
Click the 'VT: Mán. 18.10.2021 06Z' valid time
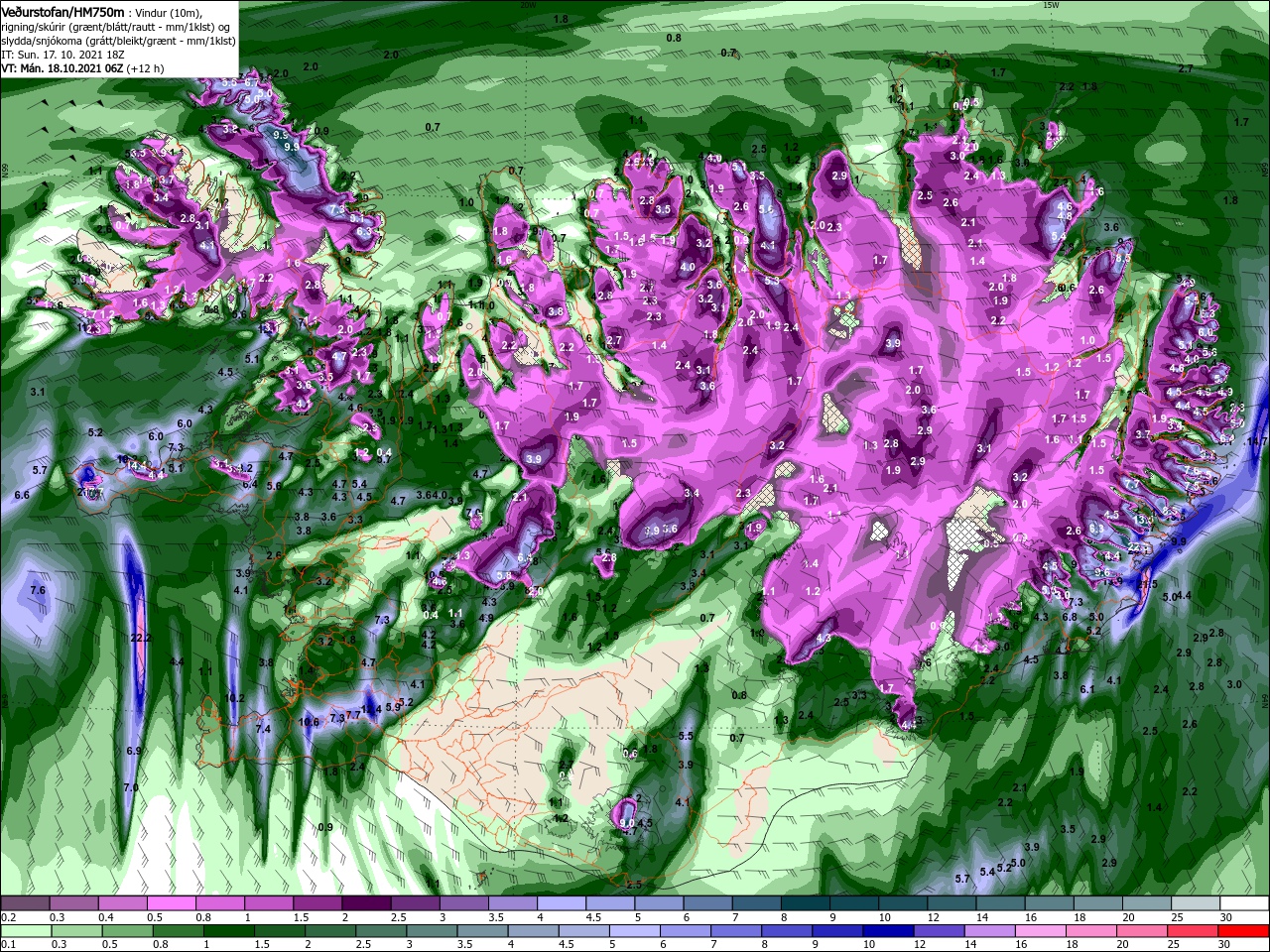tap(62, 68)
